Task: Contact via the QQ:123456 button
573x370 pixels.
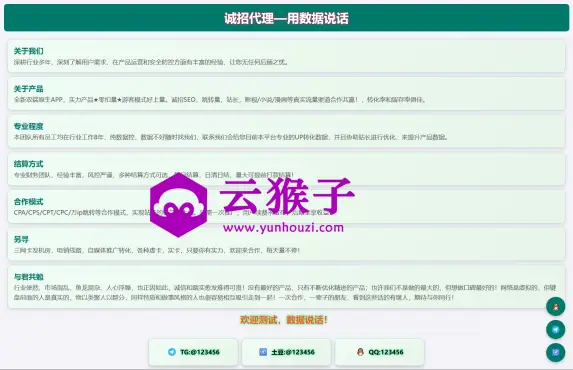Action: [x=380, y=352]
